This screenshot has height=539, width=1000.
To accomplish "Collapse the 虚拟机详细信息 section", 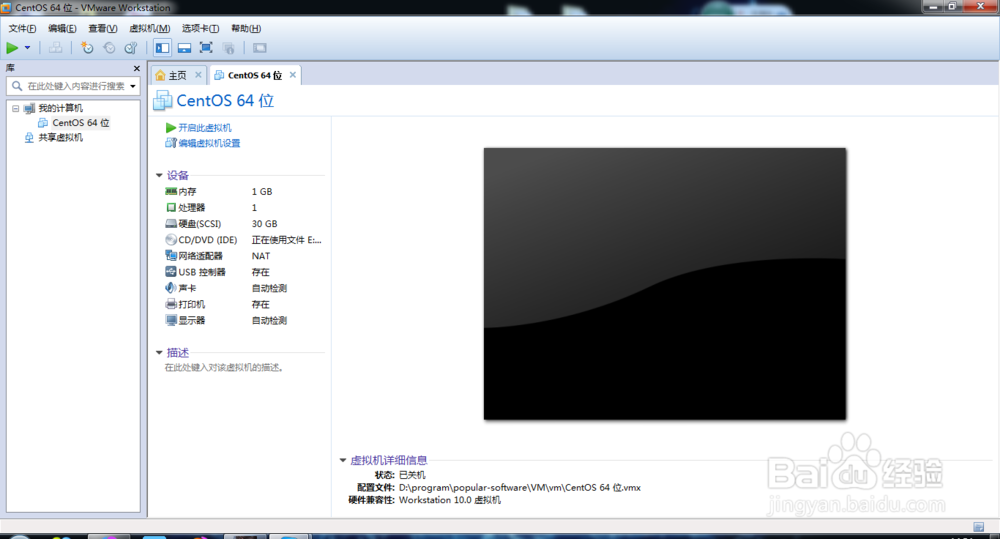I will (342, 460).
